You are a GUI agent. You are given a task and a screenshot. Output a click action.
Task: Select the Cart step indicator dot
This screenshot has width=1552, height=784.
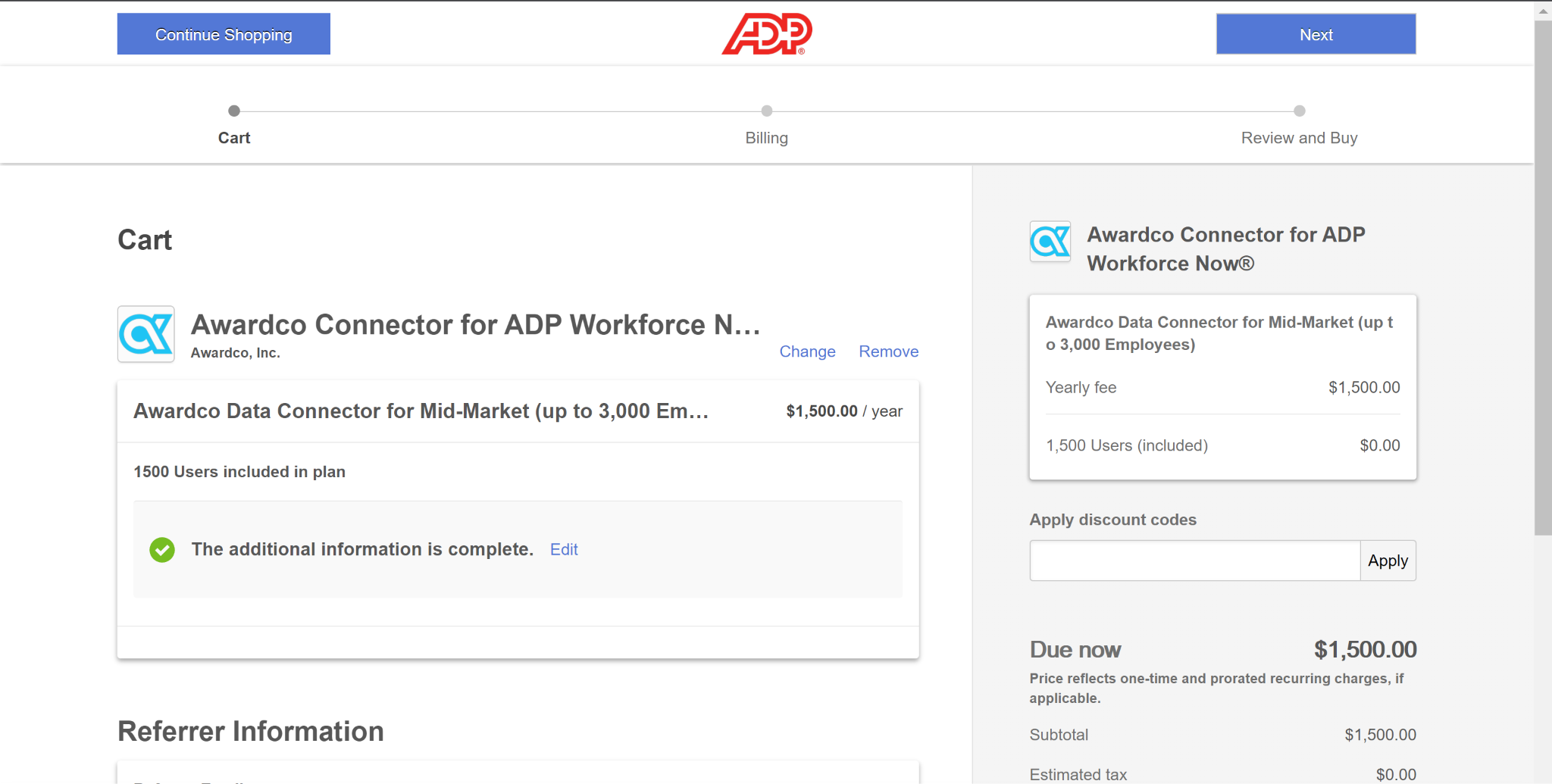(233, 111)
